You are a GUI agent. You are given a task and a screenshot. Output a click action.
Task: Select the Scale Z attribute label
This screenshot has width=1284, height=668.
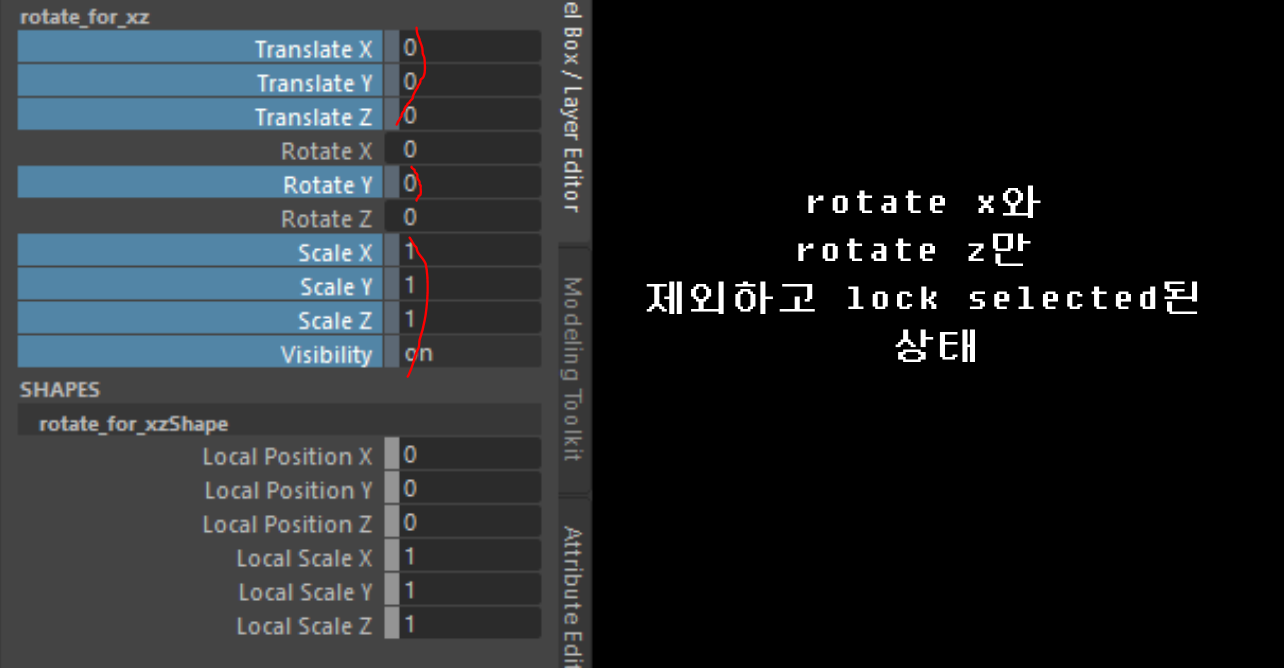[335, 321]
